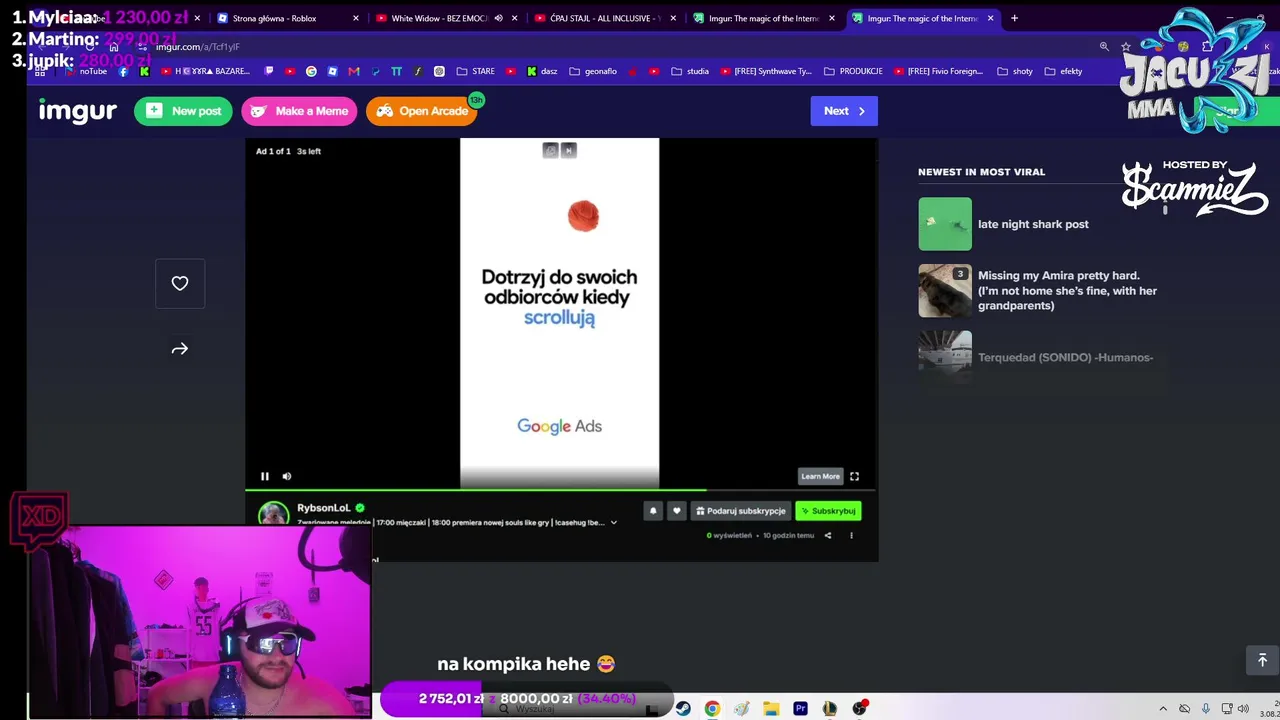Image resolution: width=1280 pixels, height=720 pixels.
Task: Switch to the first Imgur tab
Action: tap(763, 18)
